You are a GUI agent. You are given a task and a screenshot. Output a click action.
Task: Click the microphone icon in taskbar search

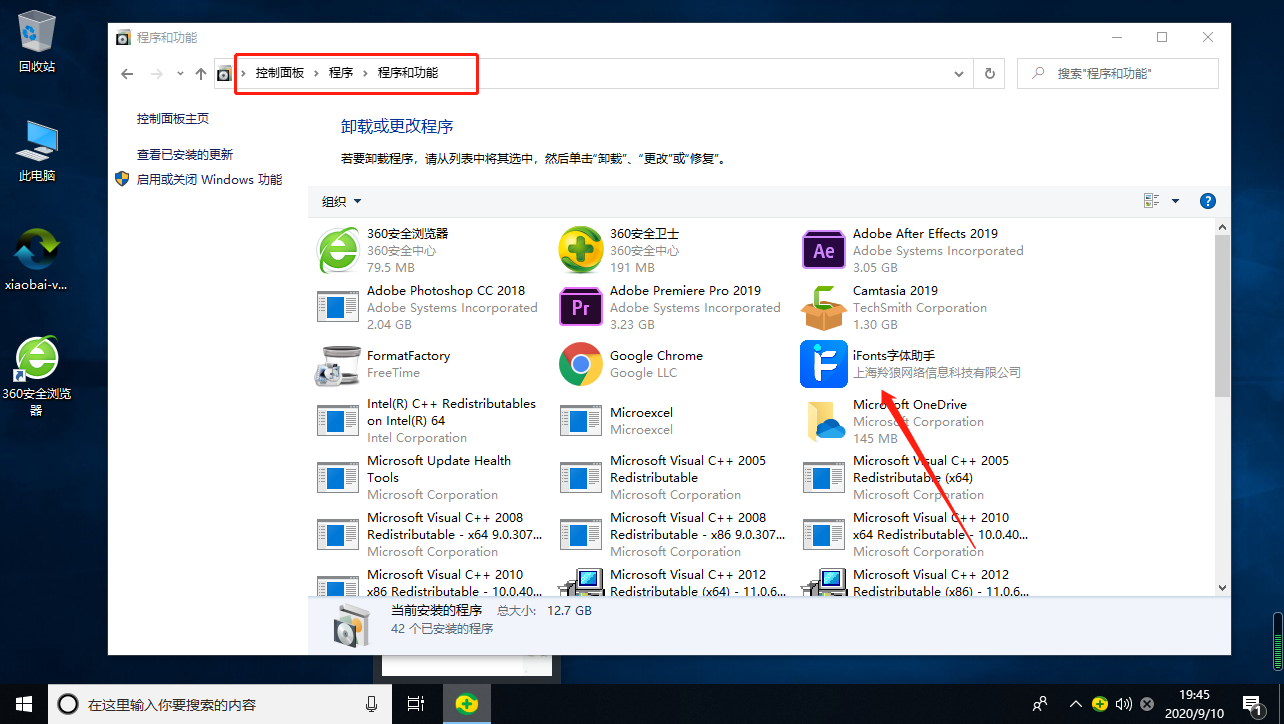372,704
